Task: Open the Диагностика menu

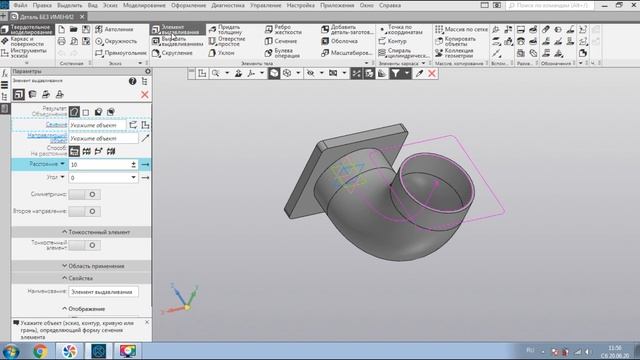Action: [228, 5]
